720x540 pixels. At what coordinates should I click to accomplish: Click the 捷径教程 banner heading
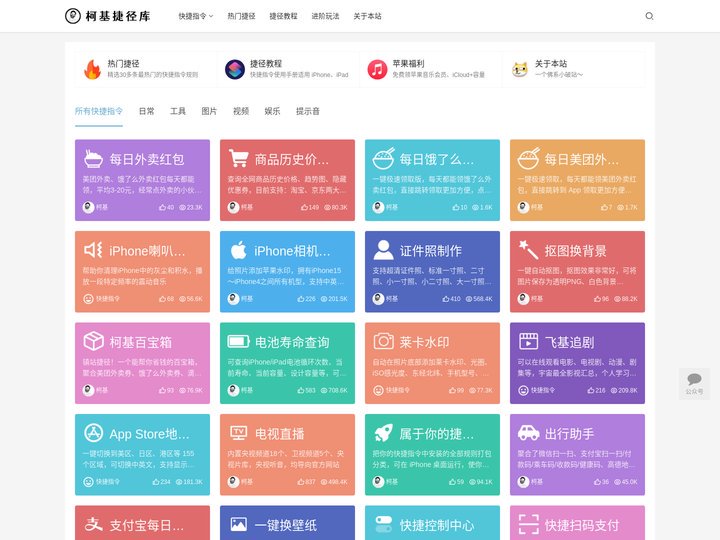(266, 63)
